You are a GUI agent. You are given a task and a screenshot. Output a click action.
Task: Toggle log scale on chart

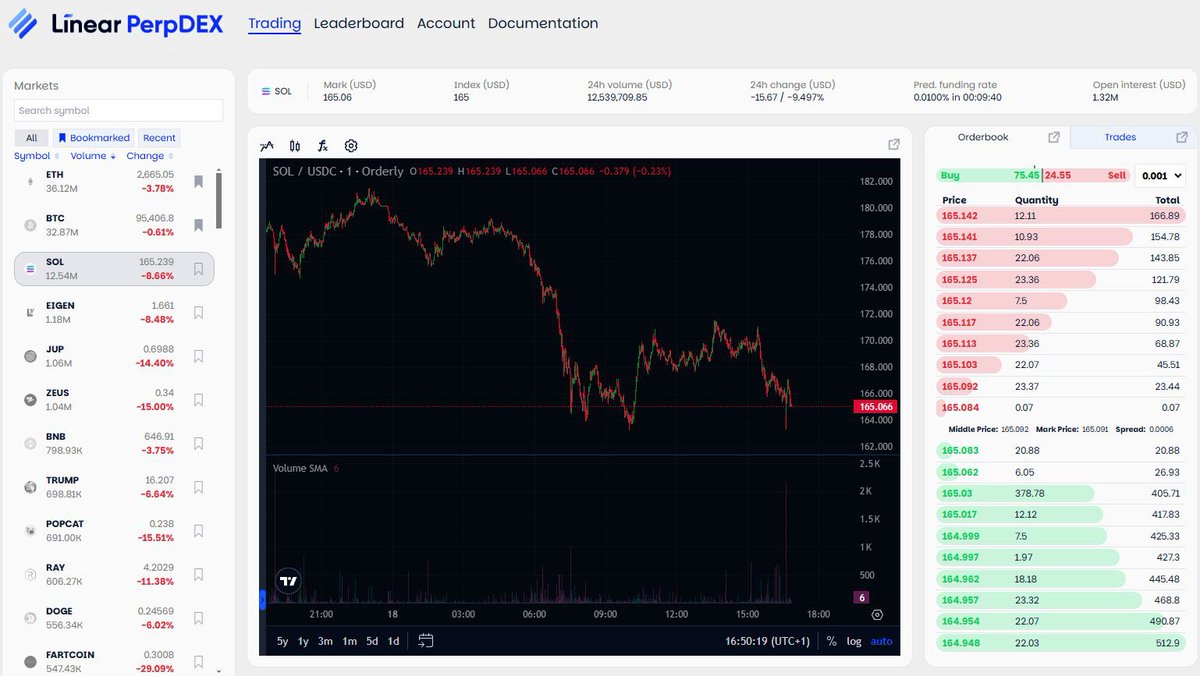pos(854,641)
